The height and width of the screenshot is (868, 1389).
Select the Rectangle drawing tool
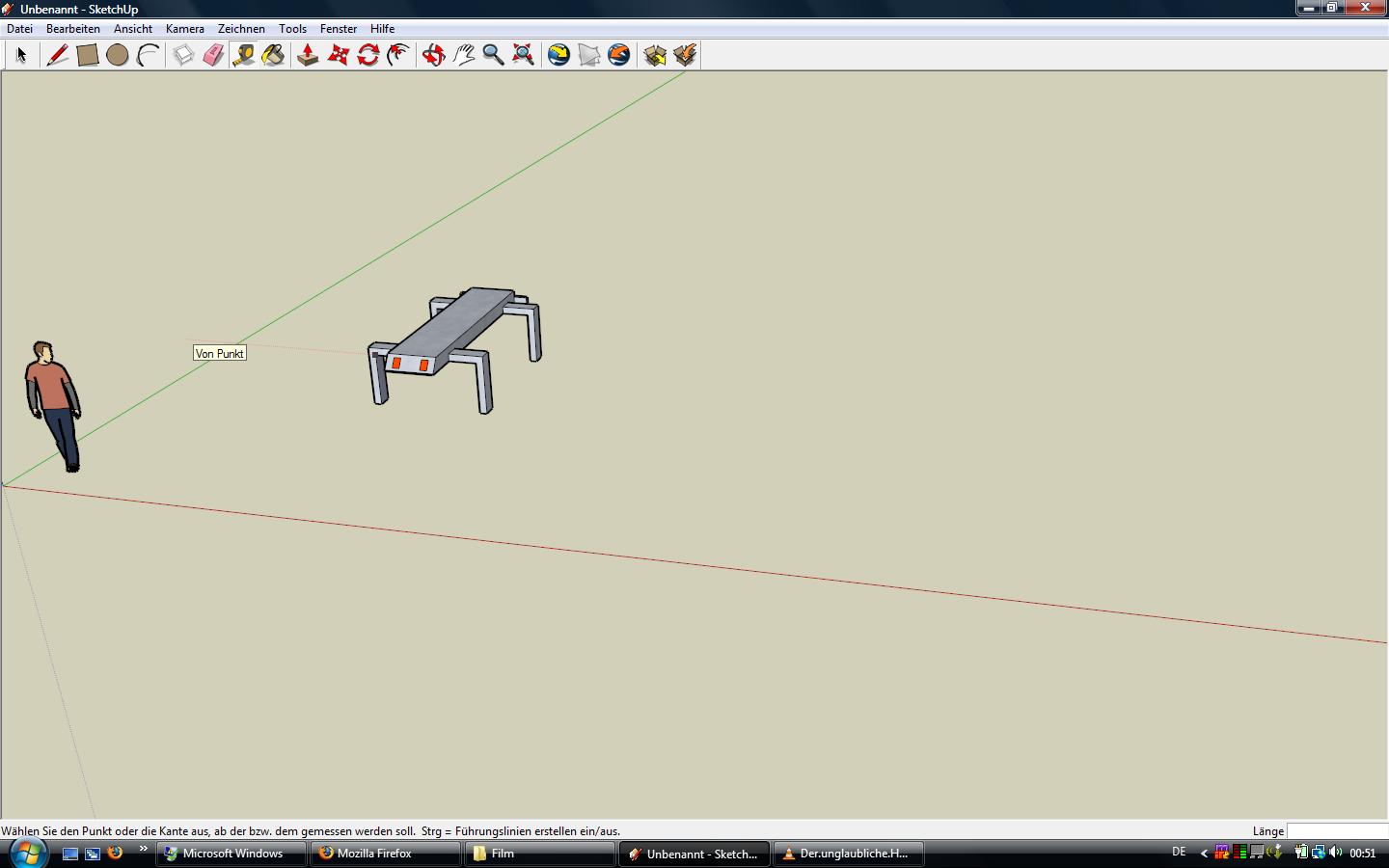click(x=88, y=55)
